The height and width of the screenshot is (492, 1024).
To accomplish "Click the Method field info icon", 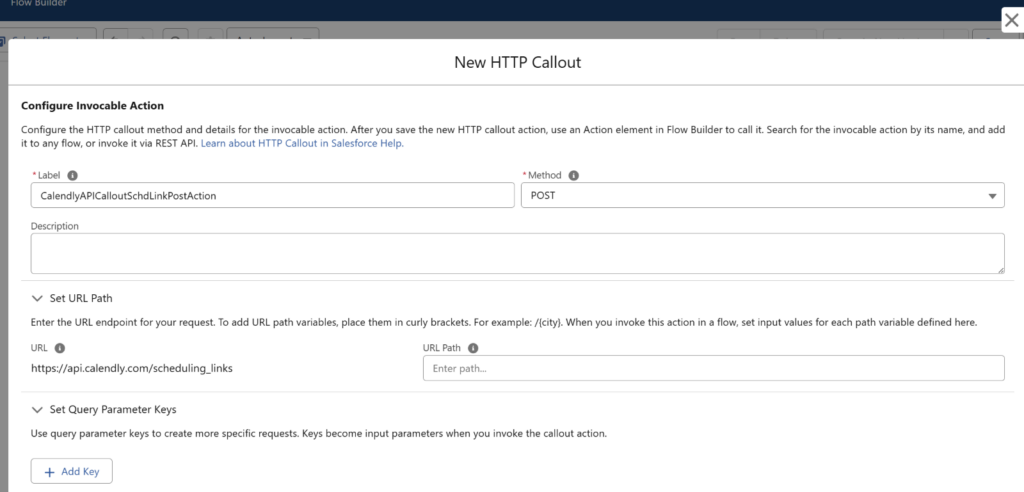I will (573, 175).
